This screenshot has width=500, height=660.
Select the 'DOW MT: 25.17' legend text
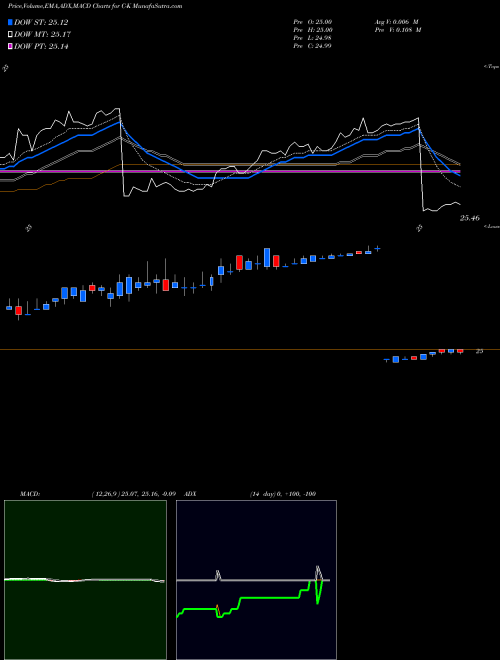point(43,35)
